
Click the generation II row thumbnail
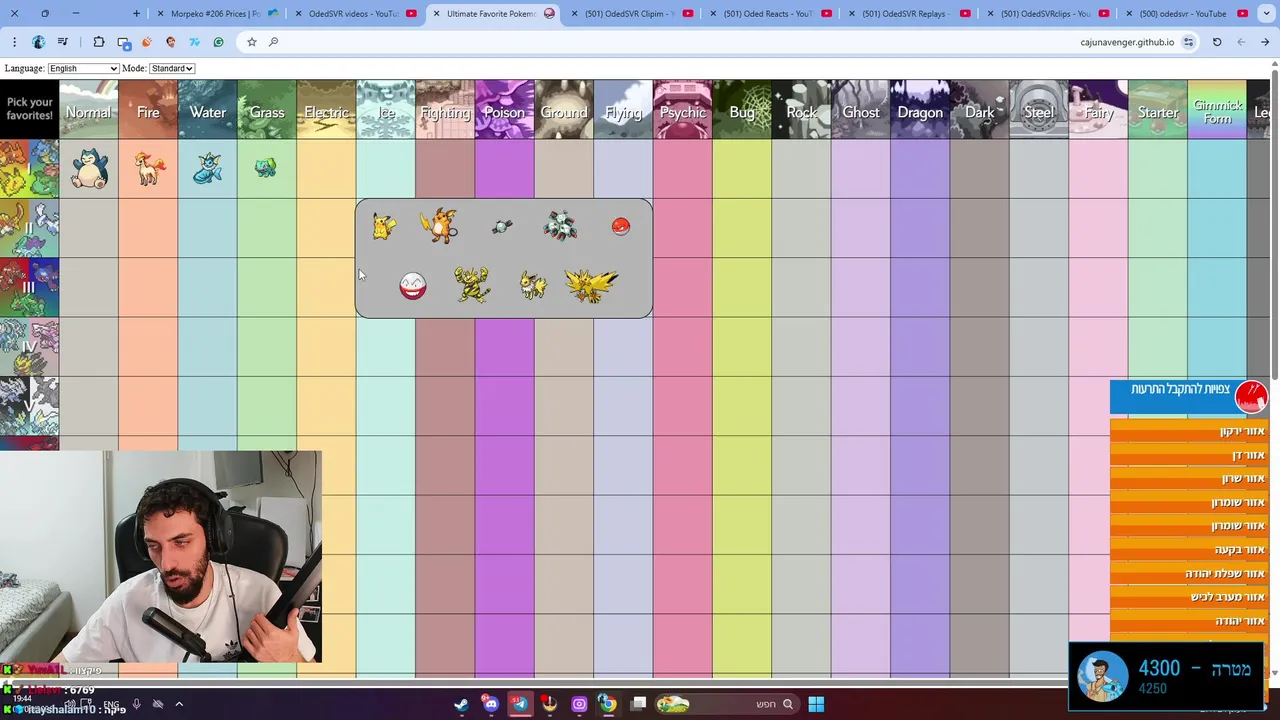29,228
